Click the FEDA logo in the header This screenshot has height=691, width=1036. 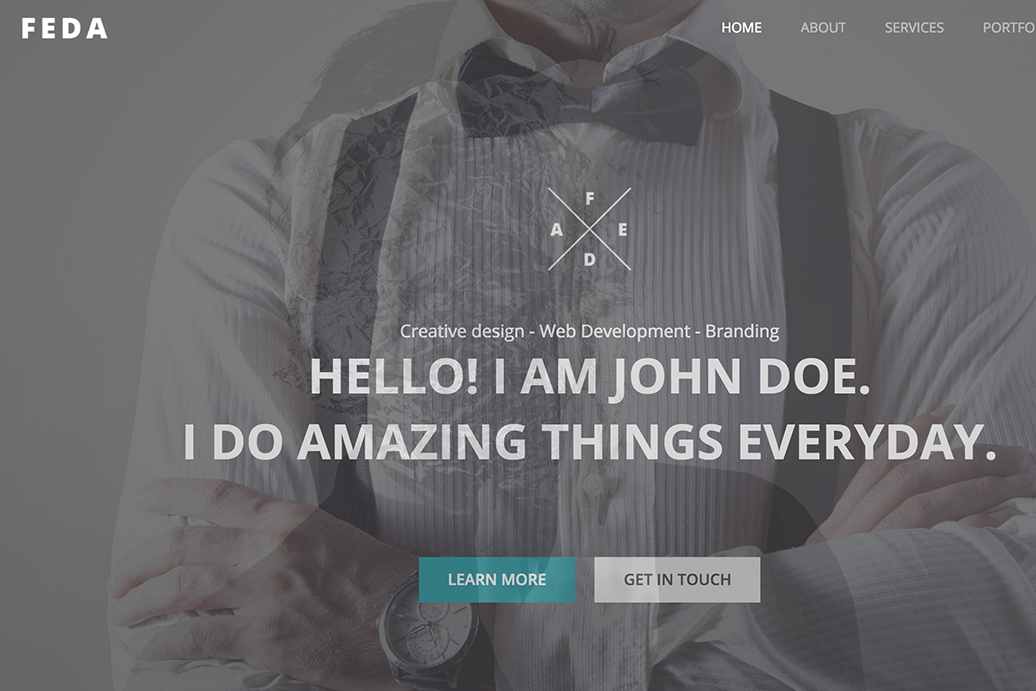coord(64,28)
